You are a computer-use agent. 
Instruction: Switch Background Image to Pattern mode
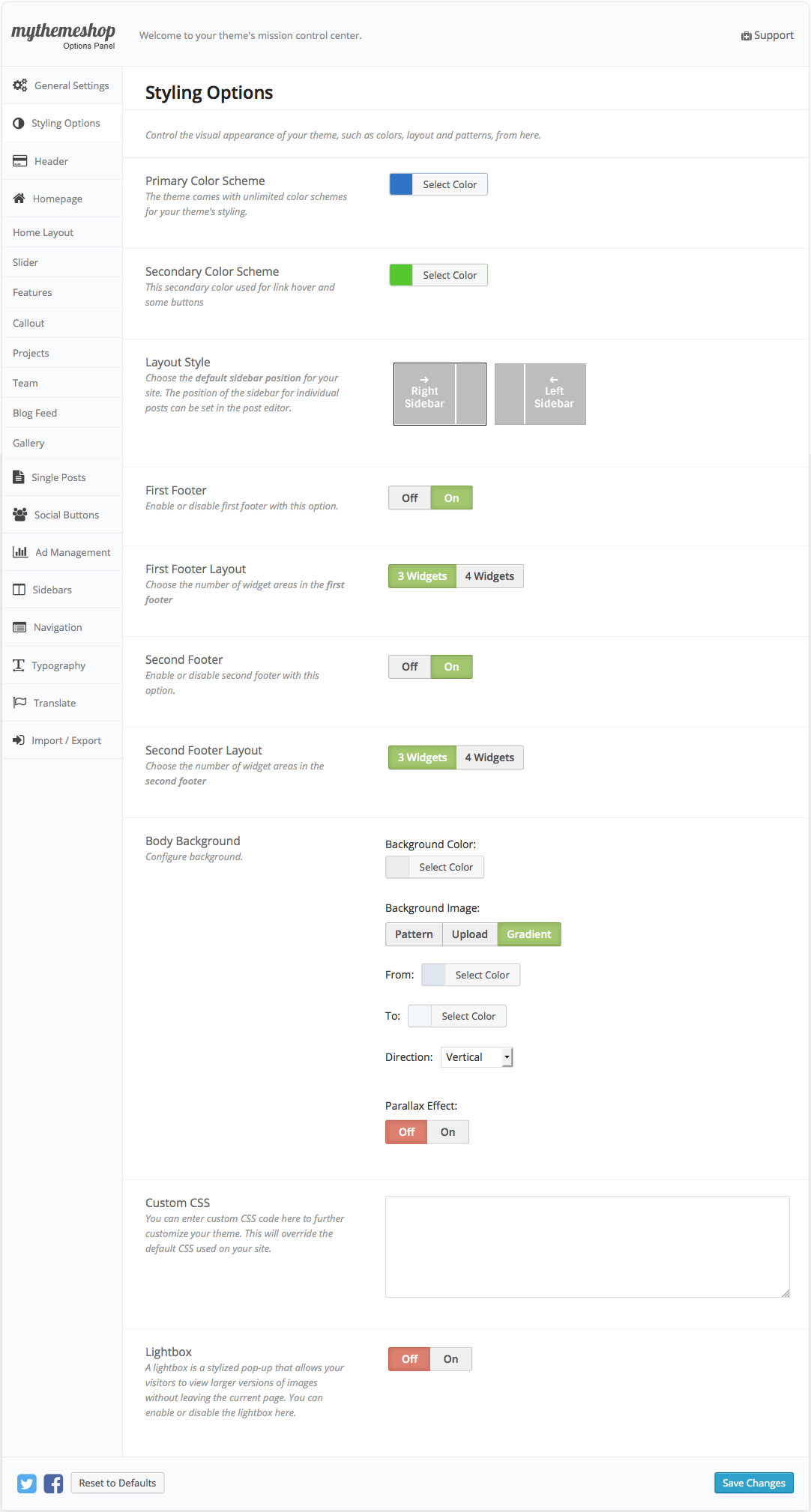(x=413, y=934)
